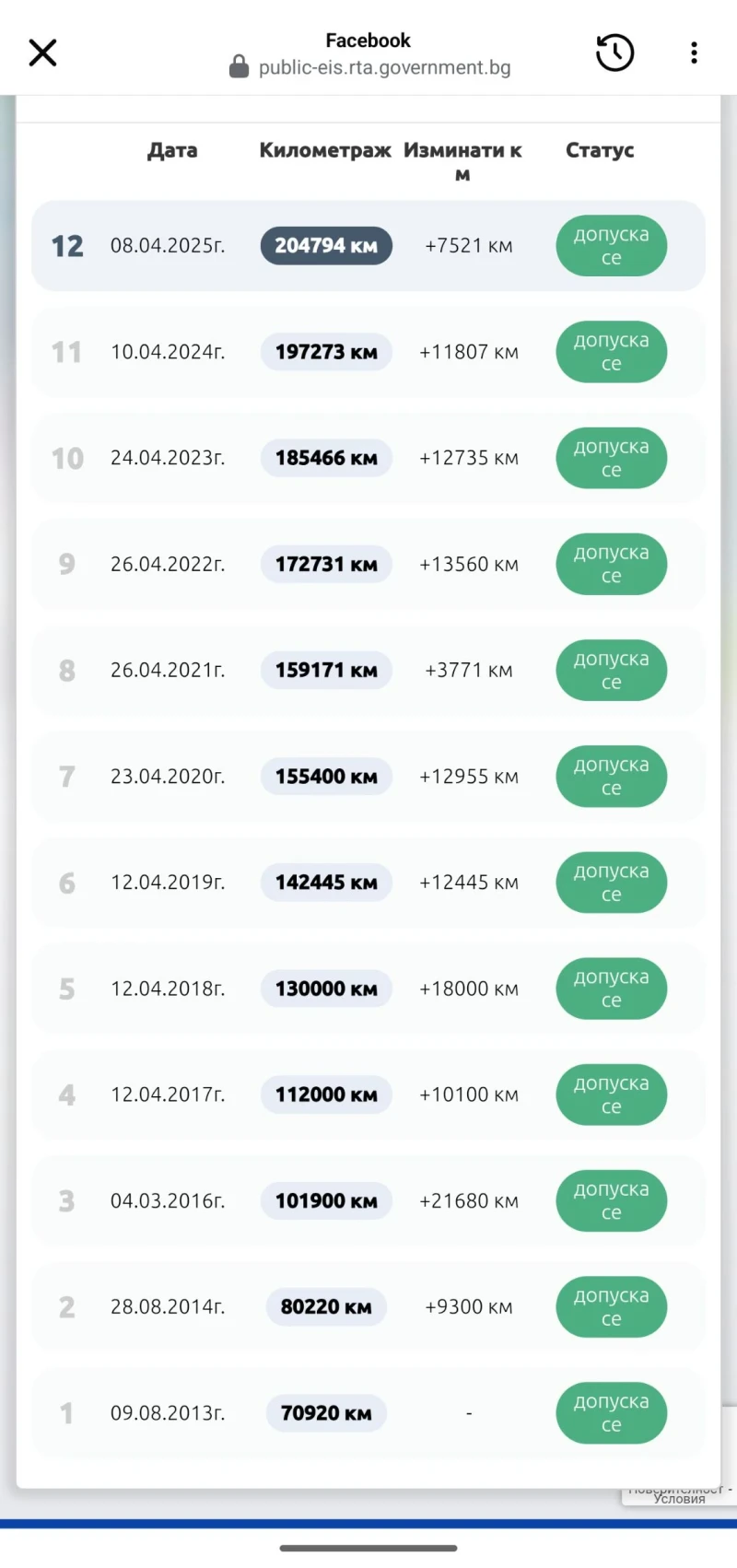Select inspection row 12 dated 08.04.2025

167,246
